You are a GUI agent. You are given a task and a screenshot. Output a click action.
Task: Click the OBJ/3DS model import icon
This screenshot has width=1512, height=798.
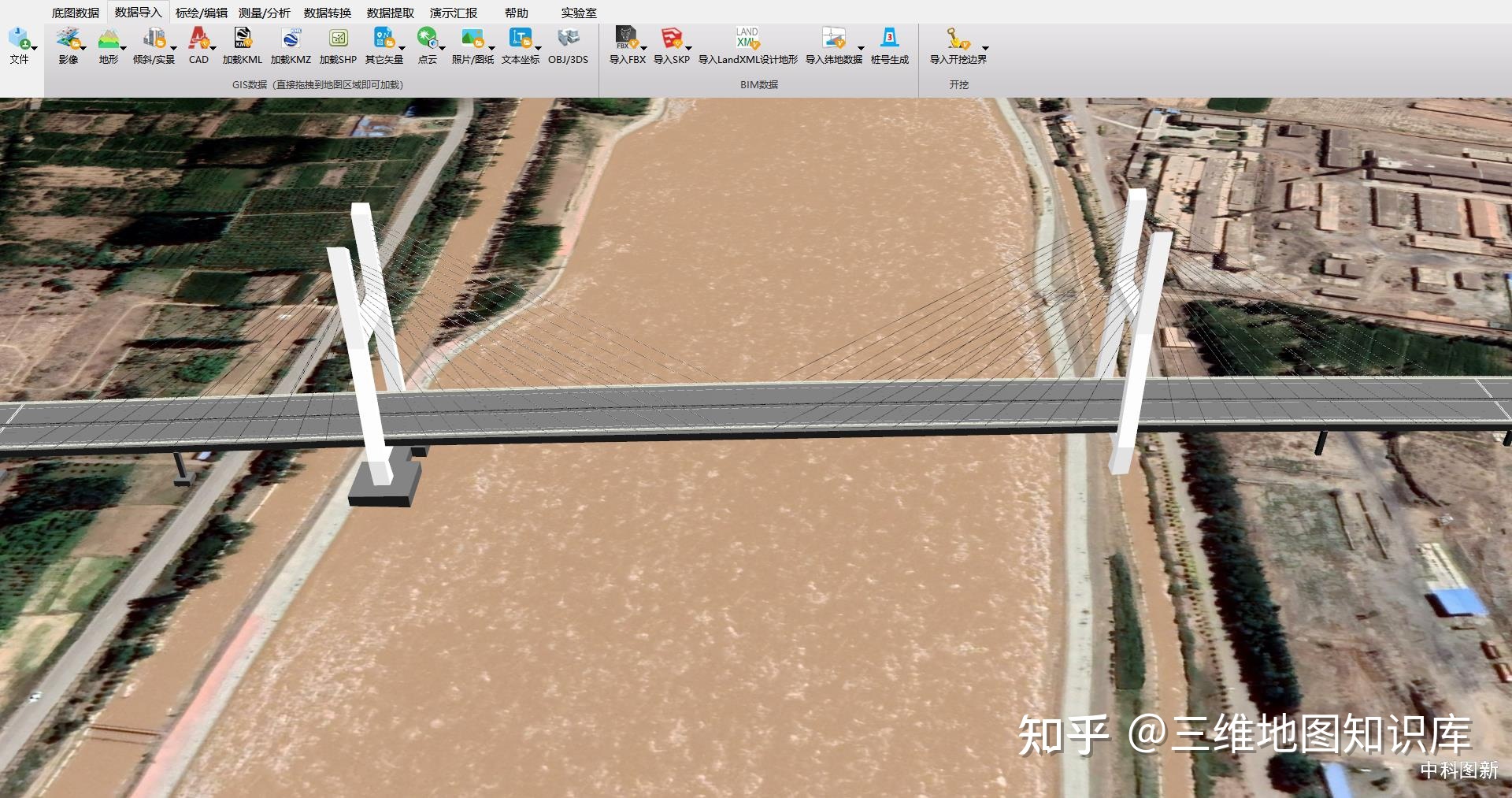568,39
